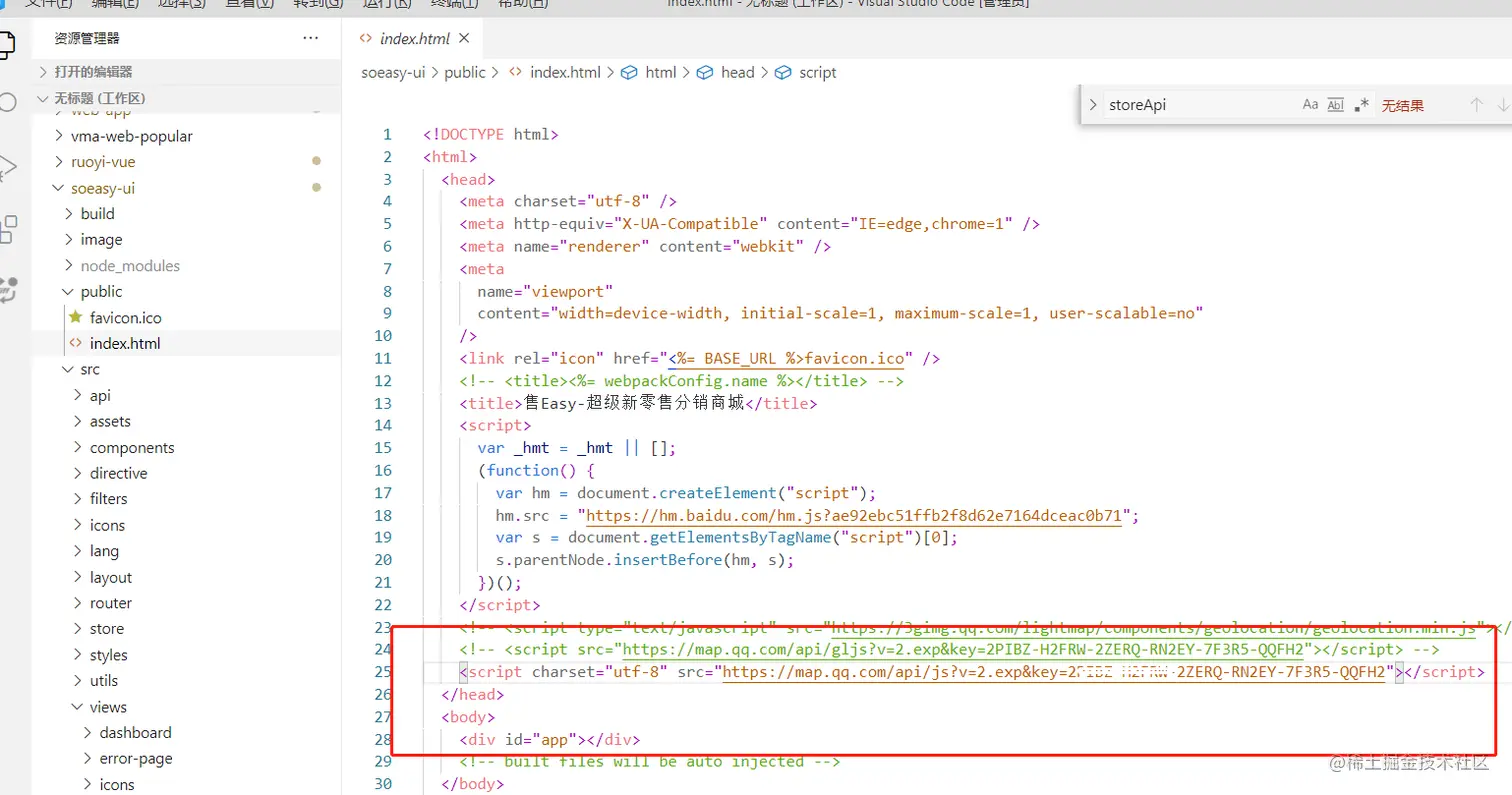Jump to the previous find match

[x=1476, y=105]
